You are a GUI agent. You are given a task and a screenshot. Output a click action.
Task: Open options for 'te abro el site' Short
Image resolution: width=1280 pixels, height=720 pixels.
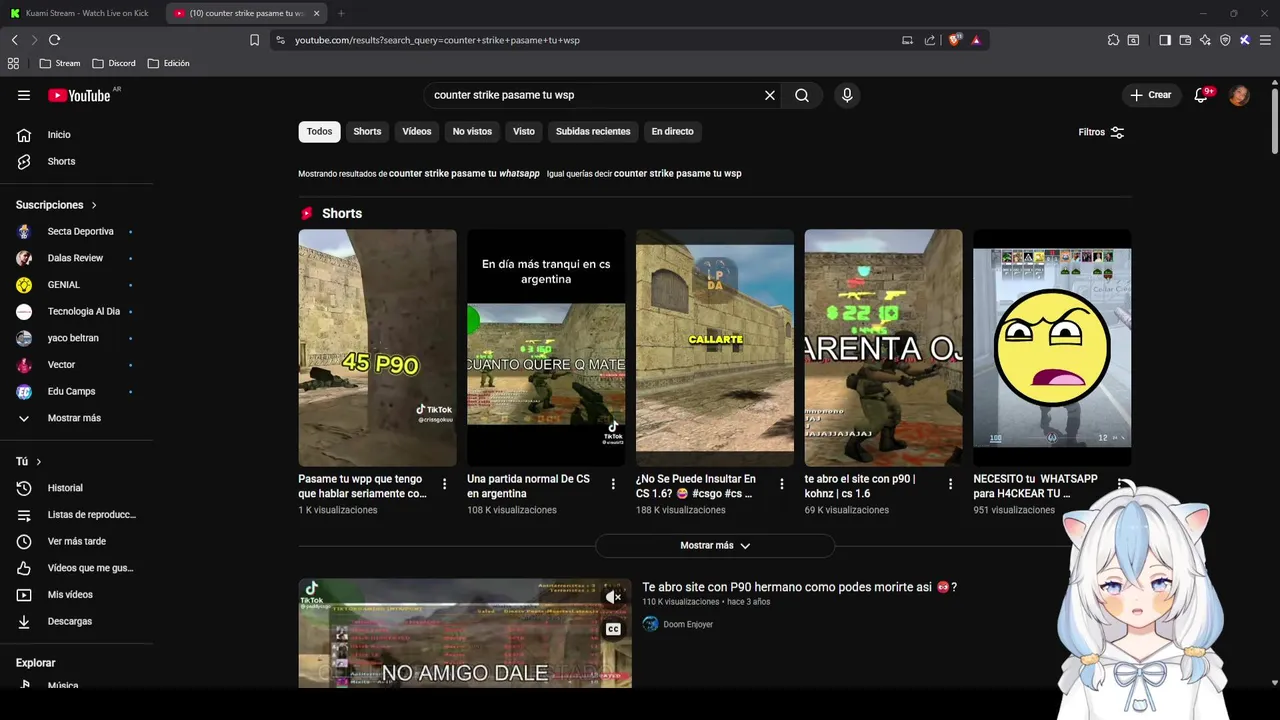tap(951, 484)
